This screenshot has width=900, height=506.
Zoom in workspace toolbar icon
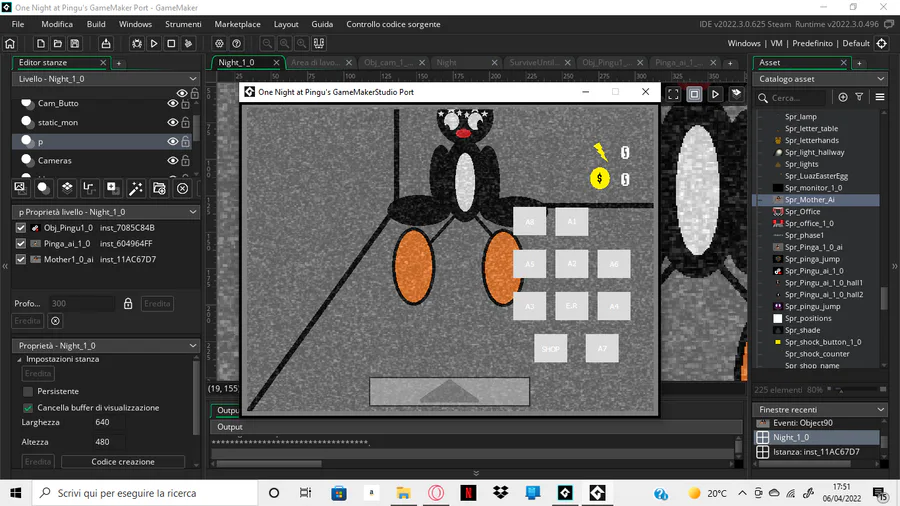(301, 44)
